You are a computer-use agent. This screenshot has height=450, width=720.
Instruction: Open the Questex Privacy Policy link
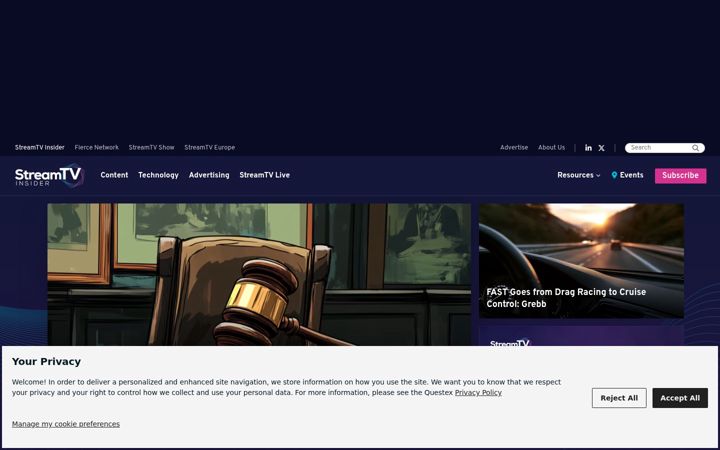click(x=478, y=393)
